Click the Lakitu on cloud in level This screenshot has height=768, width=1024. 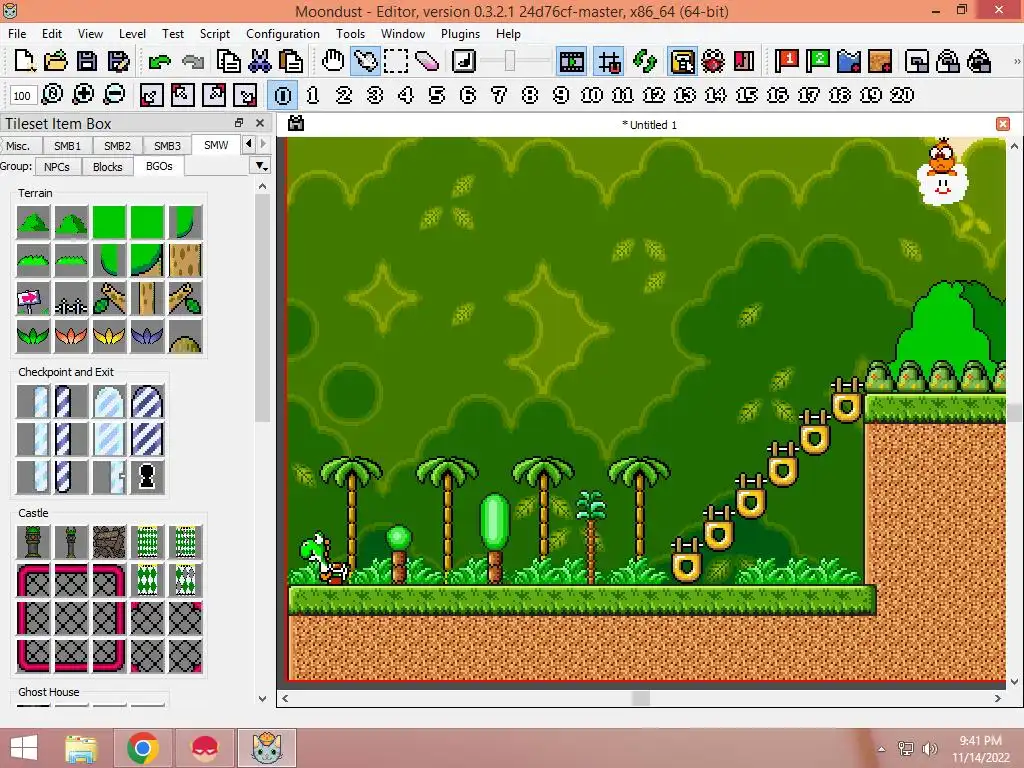942,171
